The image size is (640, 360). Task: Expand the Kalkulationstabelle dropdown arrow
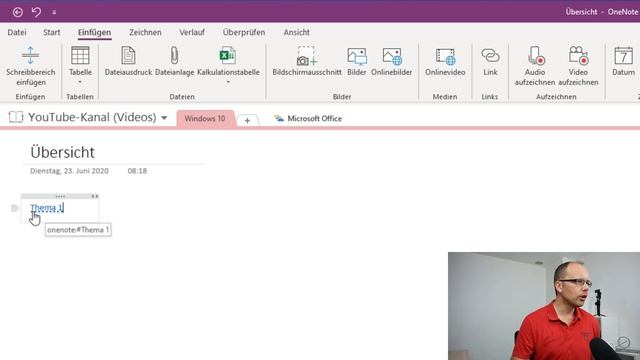[228, 82]
